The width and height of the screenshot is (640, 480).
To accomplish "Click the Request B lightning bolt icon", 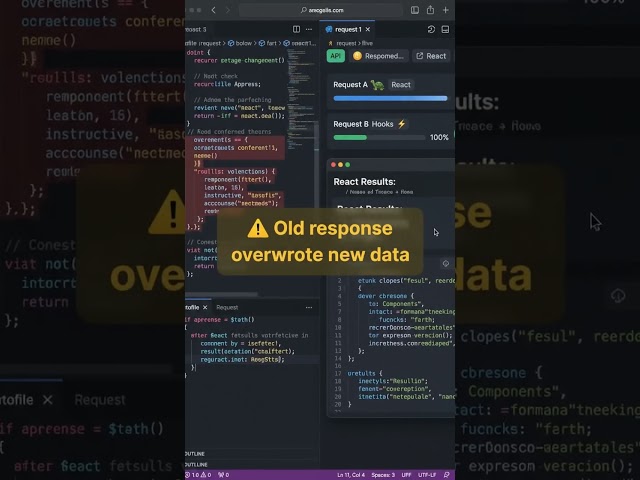I will click(x=402, y=124).
